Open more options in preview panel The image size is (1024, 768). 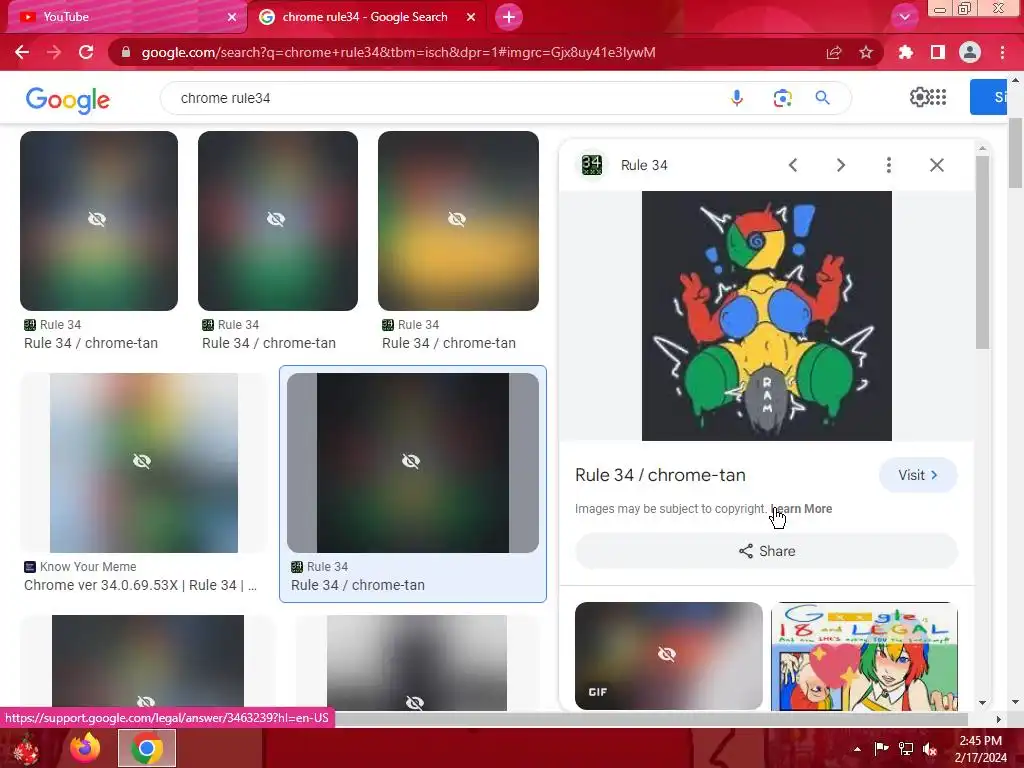pos(888,165)
